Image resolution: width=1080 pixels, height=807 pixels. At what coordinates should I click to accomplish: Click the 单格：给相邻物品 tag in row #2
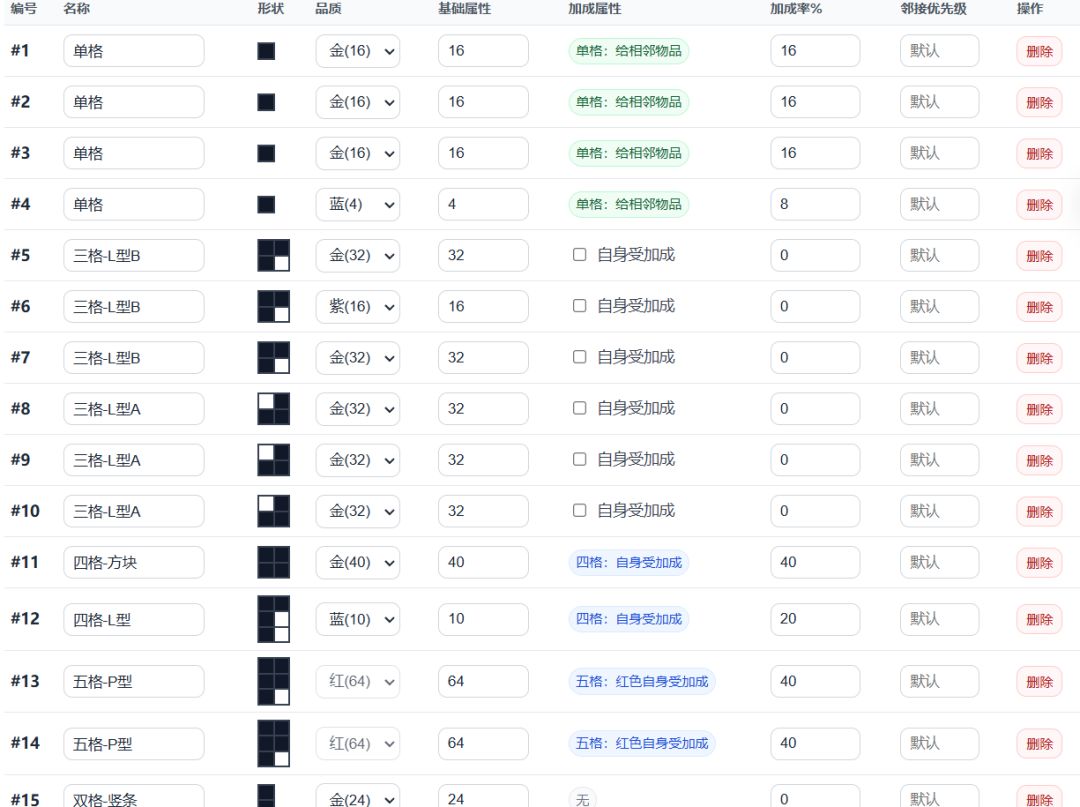628,102
